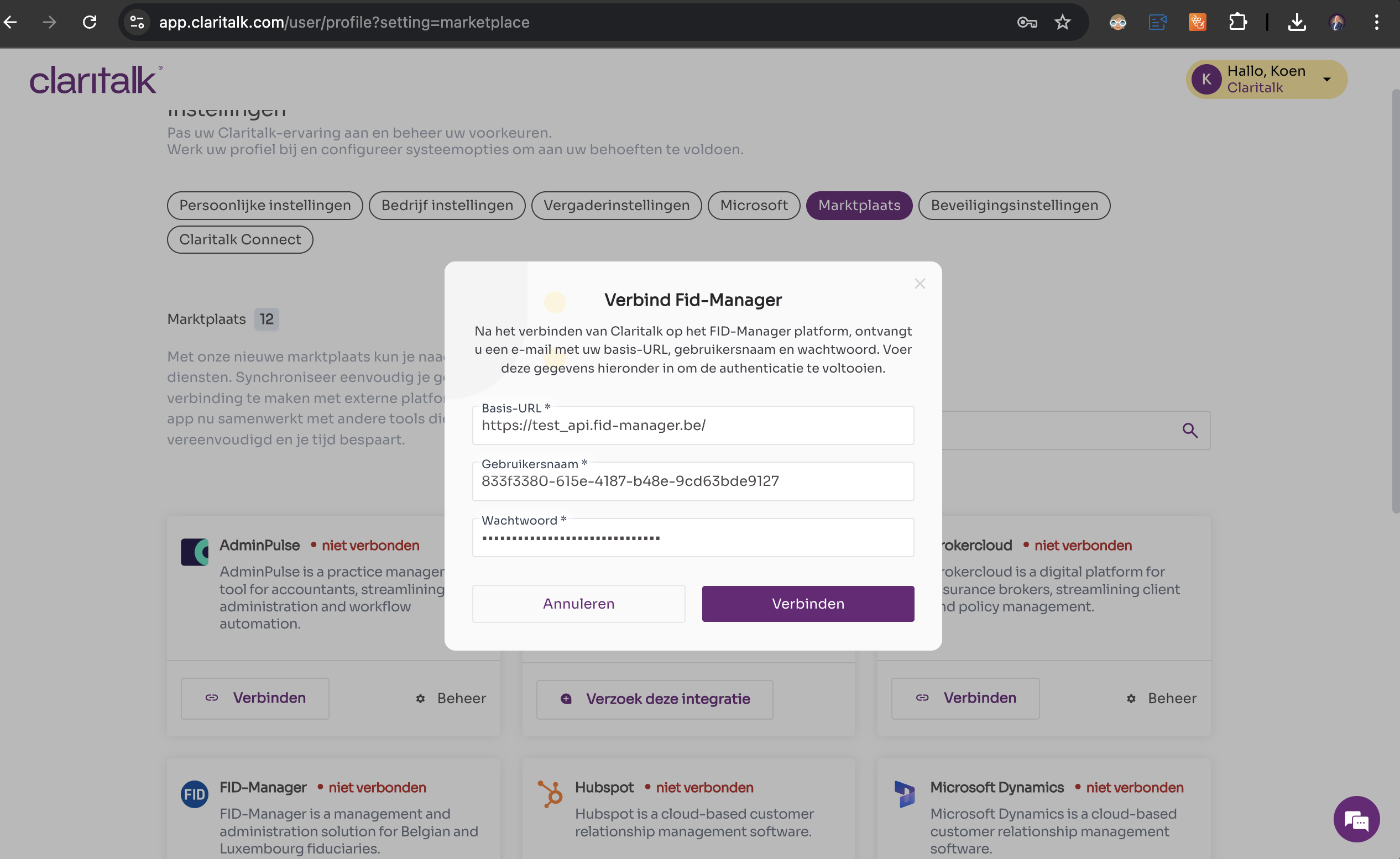Click the Hubspot logo icon
Viewport: 1400px width, 859px height.
(x=550, y=794)
